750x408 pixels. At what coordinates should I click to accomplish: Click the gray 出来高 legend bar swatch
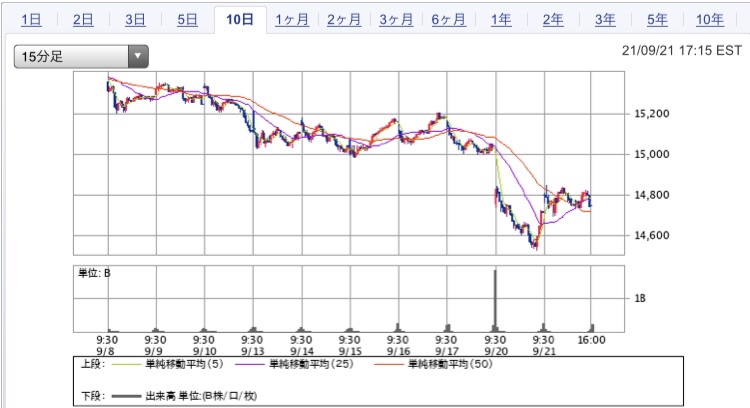click(x=126, y=397)
